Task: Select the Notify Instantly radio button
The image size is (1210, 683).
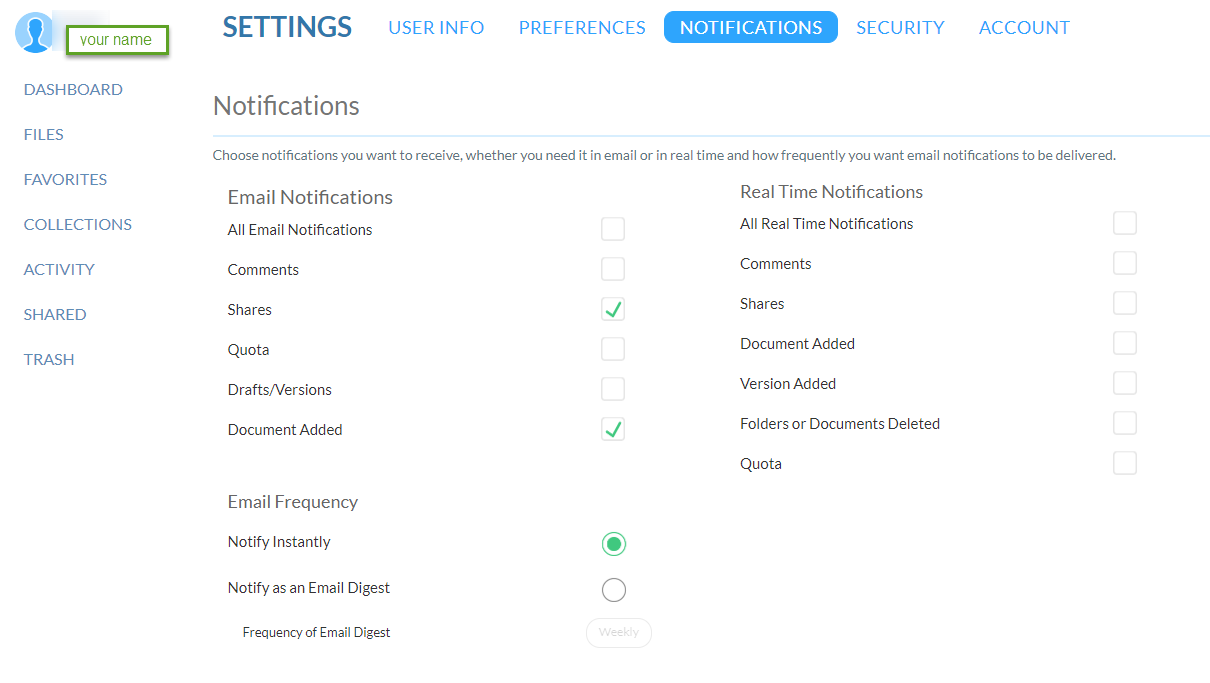Action: (614, 544)
